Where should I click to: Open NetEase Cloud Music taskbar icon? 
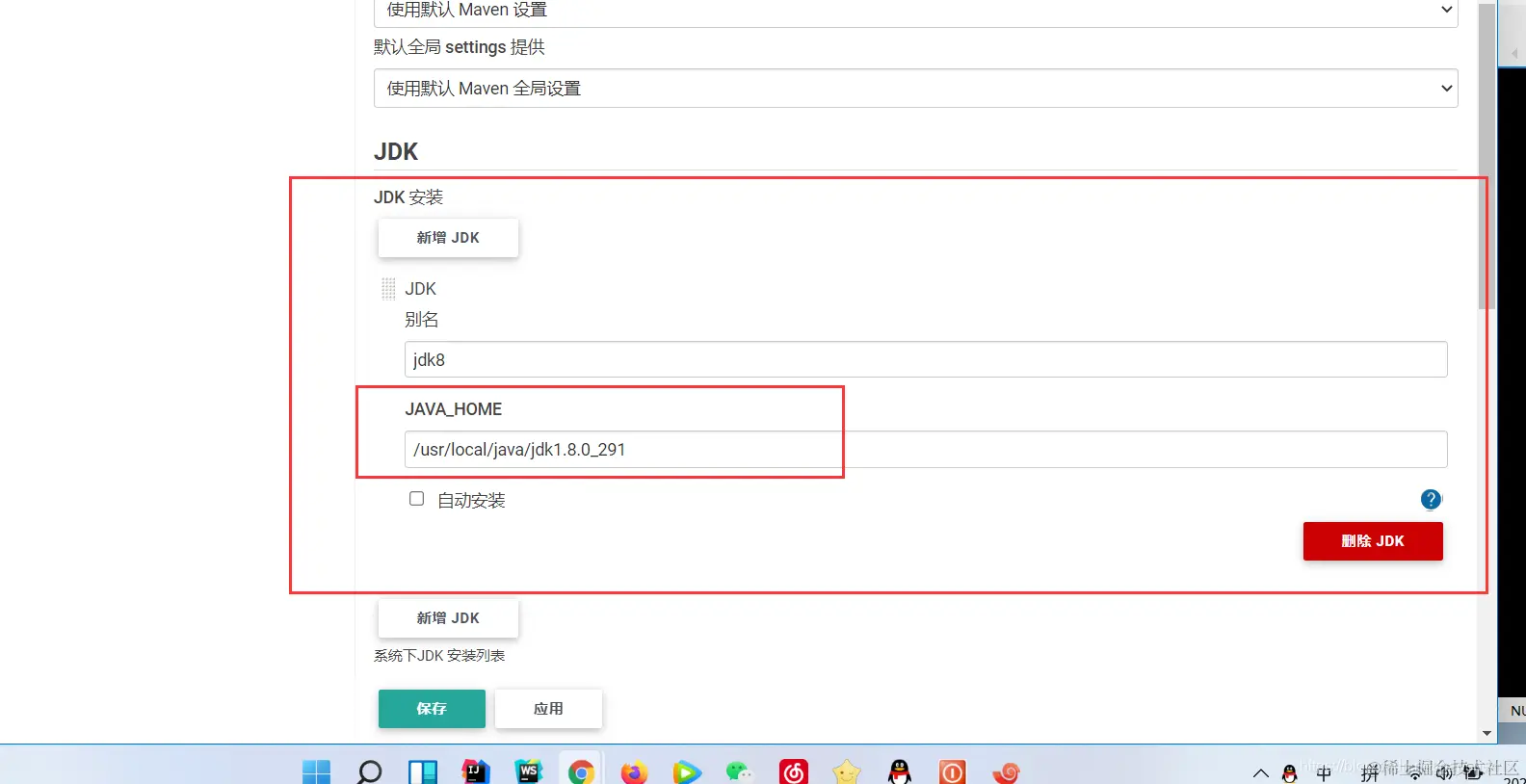[794, 771]
